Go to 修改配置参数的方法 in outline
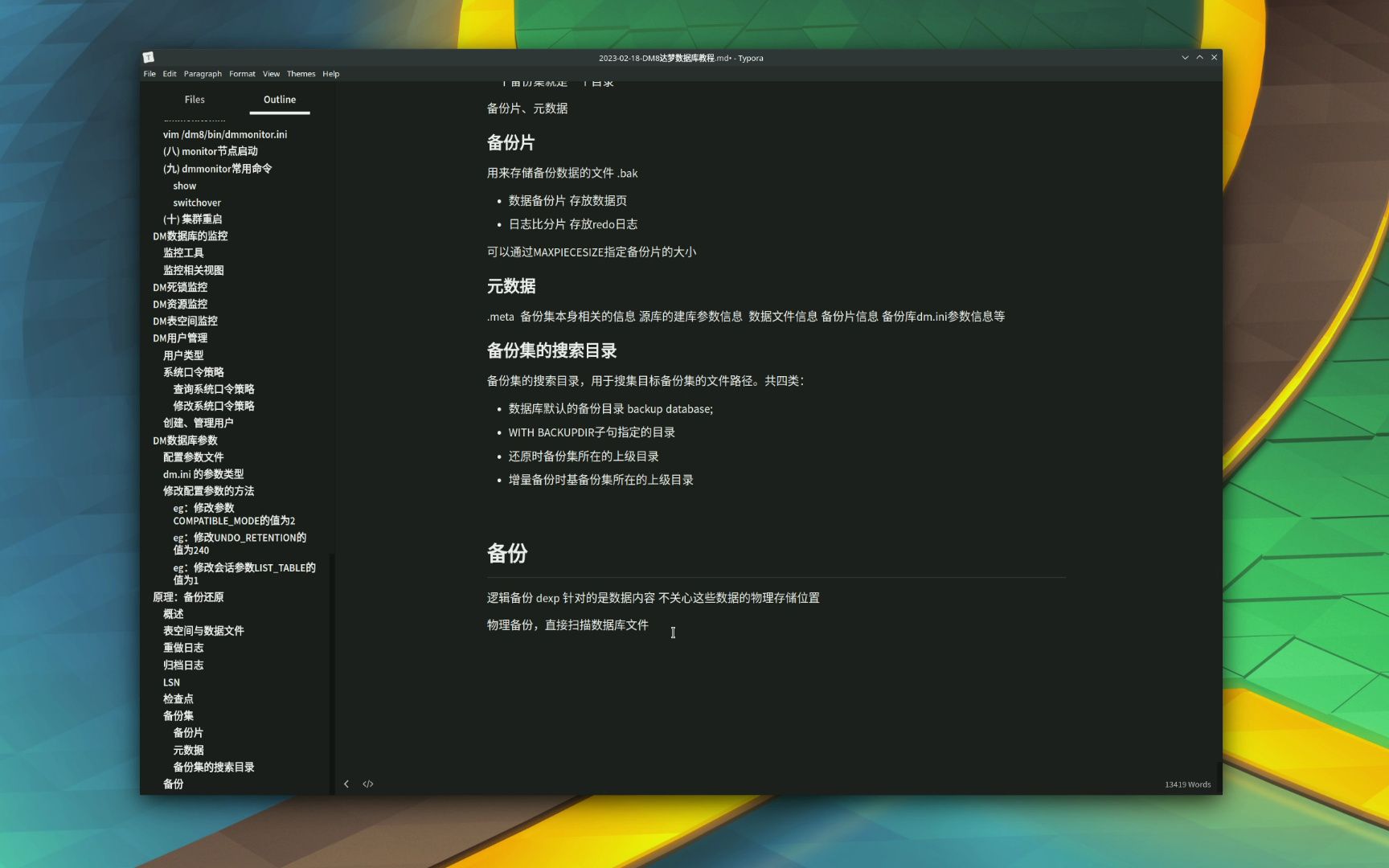 [x=208, y=491]
